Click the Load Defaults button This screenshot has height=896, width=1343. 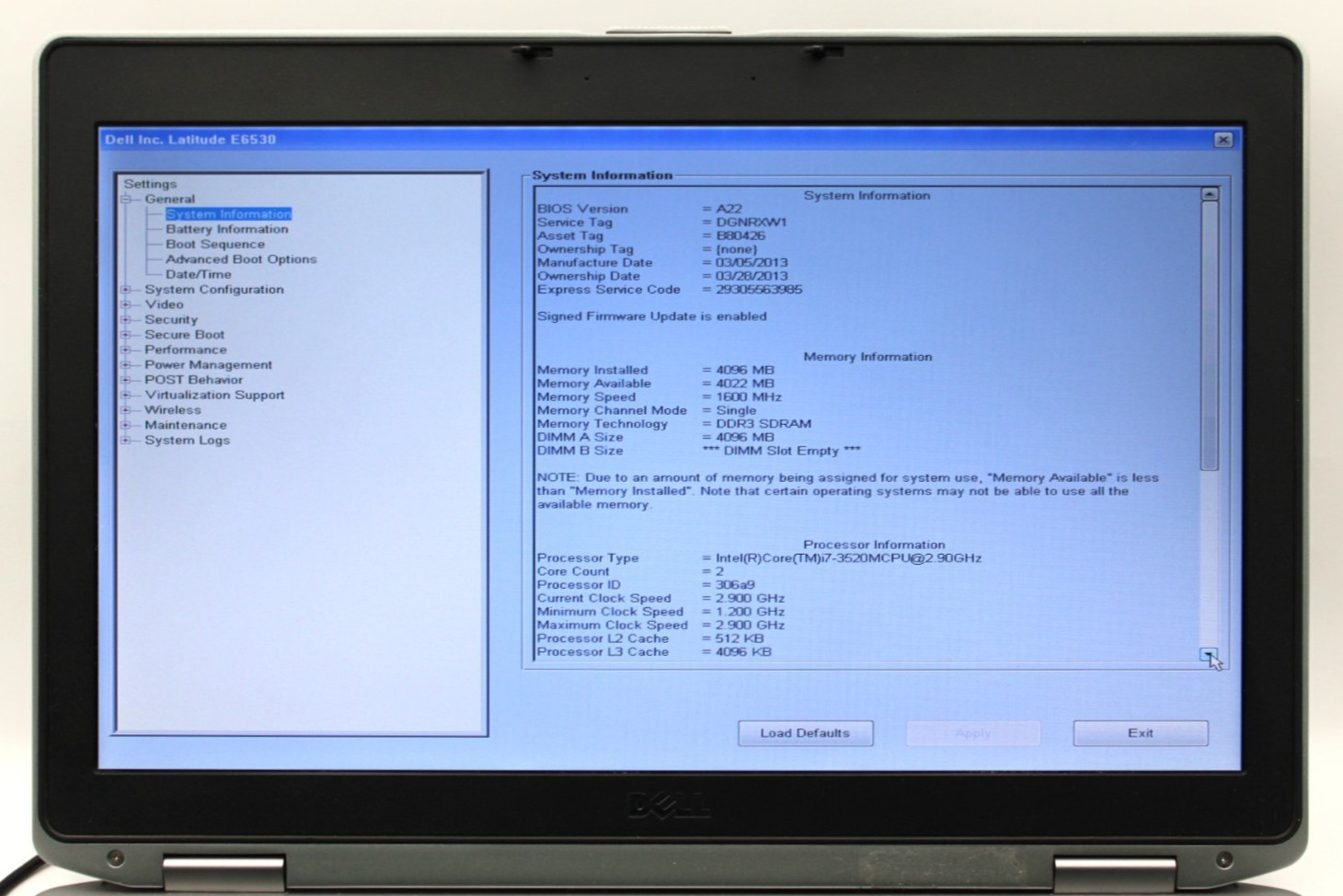[x=805, y=733]
